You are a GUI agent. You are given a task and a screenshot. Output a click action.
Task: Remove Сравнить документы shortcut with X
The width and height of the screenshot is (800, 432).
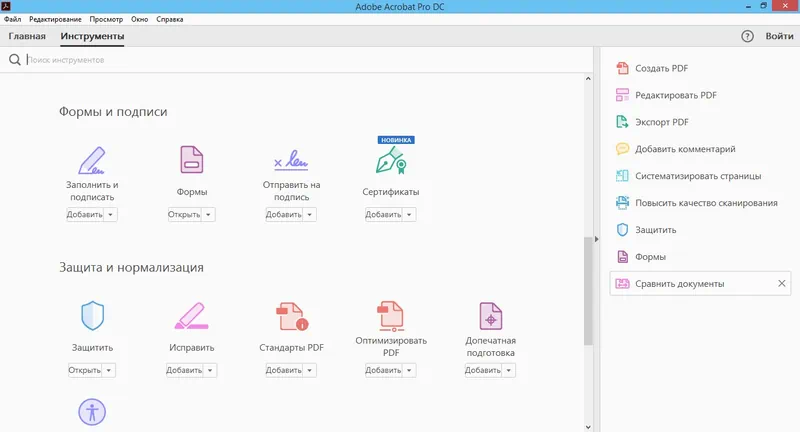(x=782, y=284)
